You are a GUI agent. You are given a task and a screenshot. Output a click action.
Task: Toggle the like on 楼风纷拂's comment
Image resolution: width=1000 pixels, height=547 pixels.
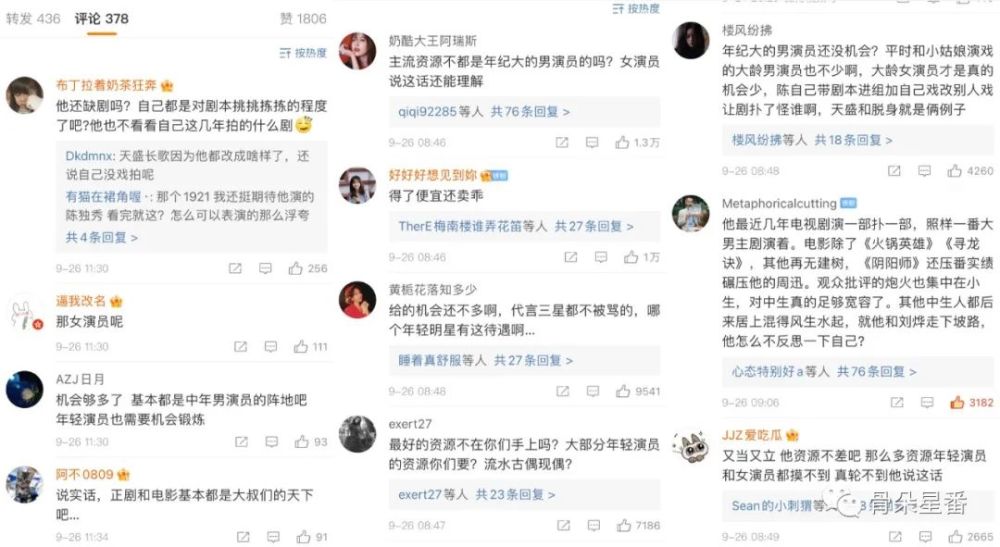(x=955, y=171)
